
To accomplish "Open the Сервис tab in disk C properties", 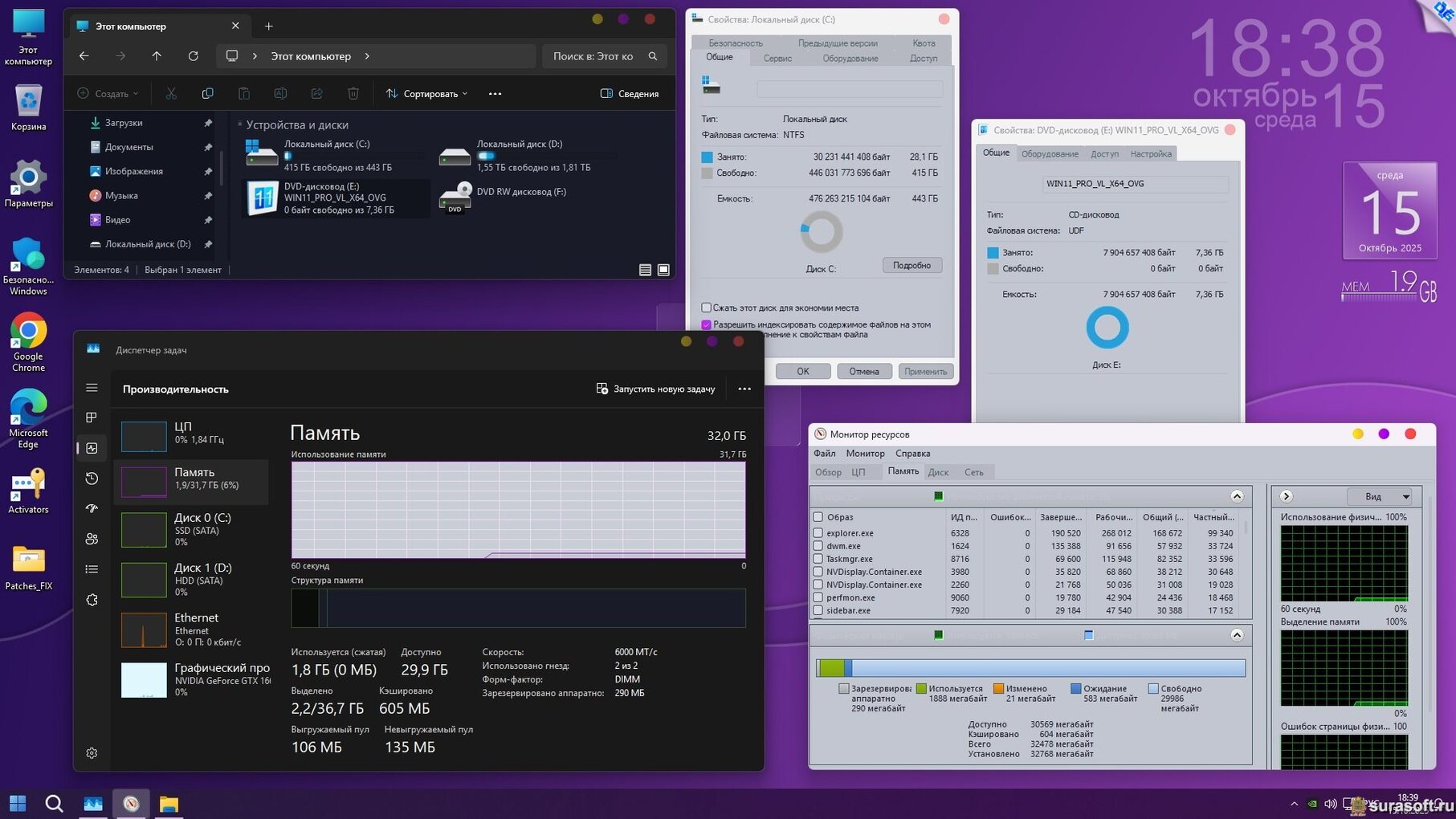I will pyautogui.click(x=777, y=58).
